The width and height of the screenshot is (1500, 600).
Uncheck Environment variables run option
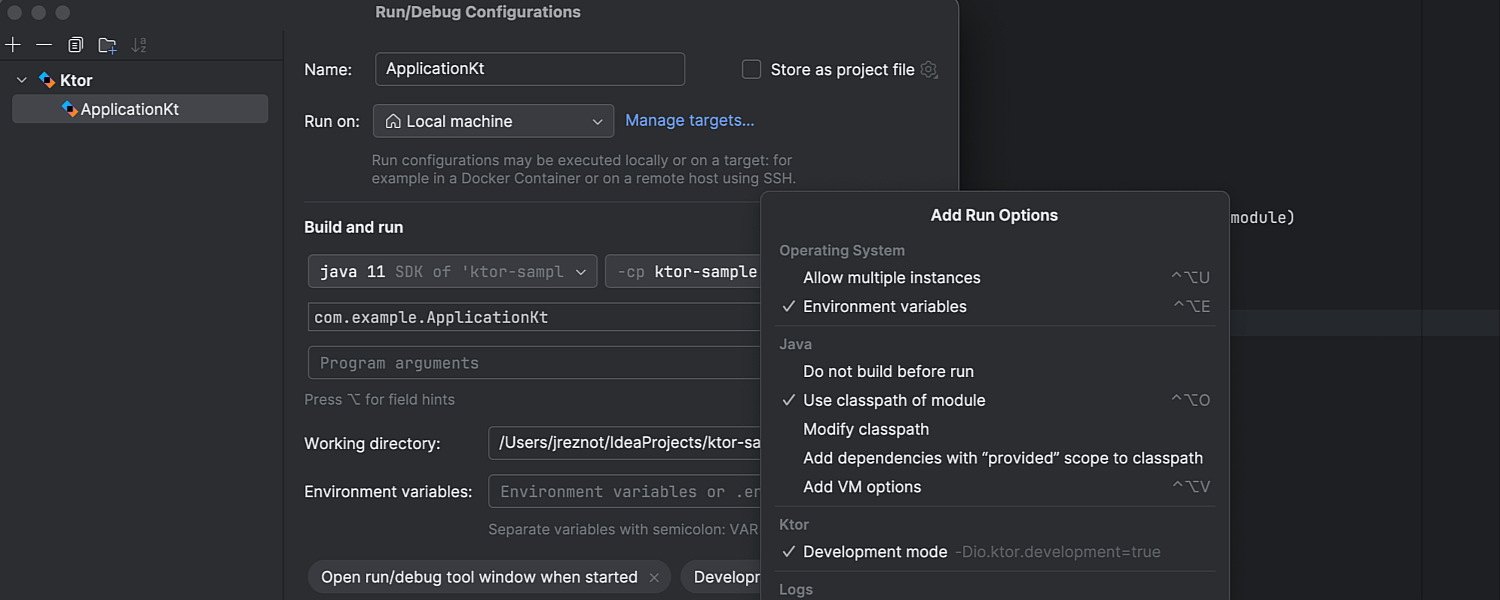[885, 307]
